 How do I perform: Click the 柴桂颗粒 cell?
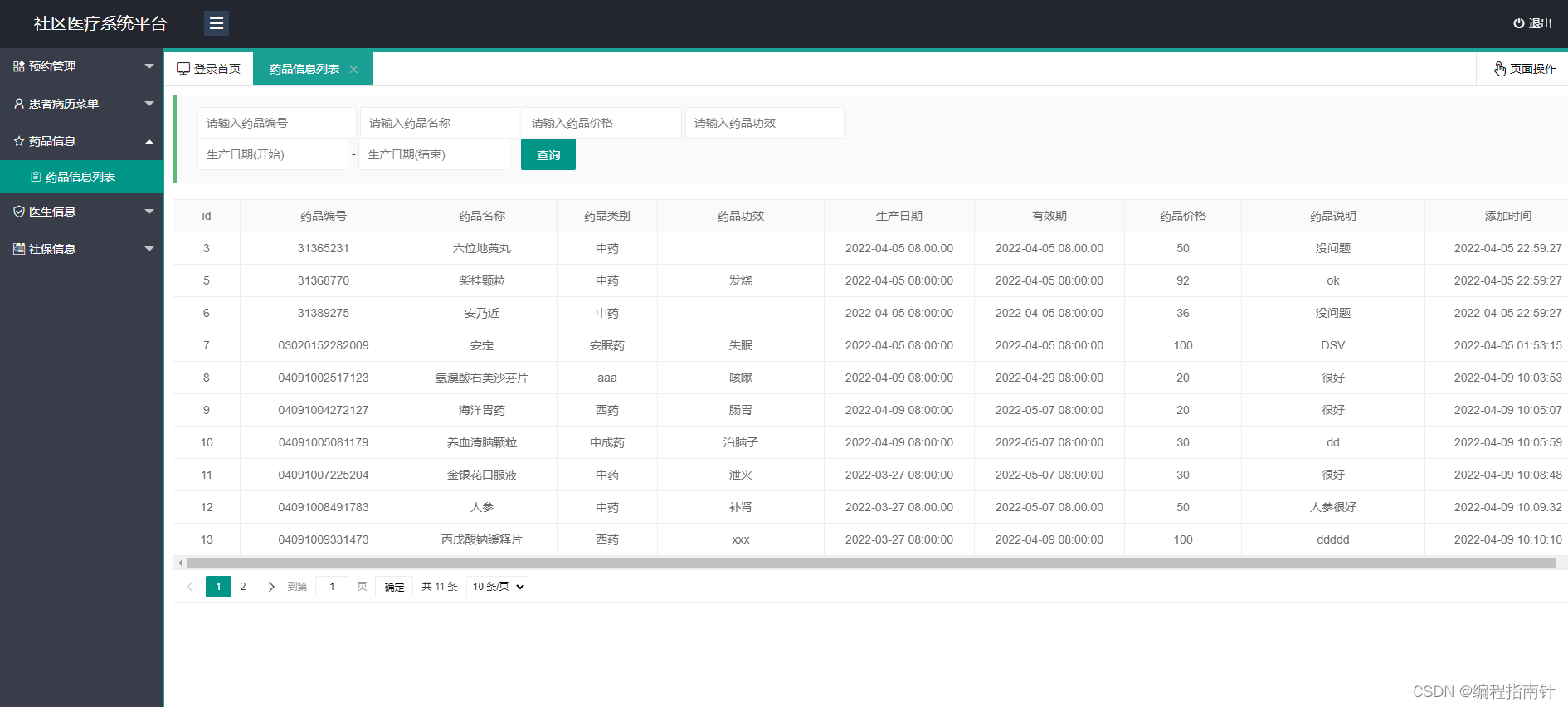[482, 280]
